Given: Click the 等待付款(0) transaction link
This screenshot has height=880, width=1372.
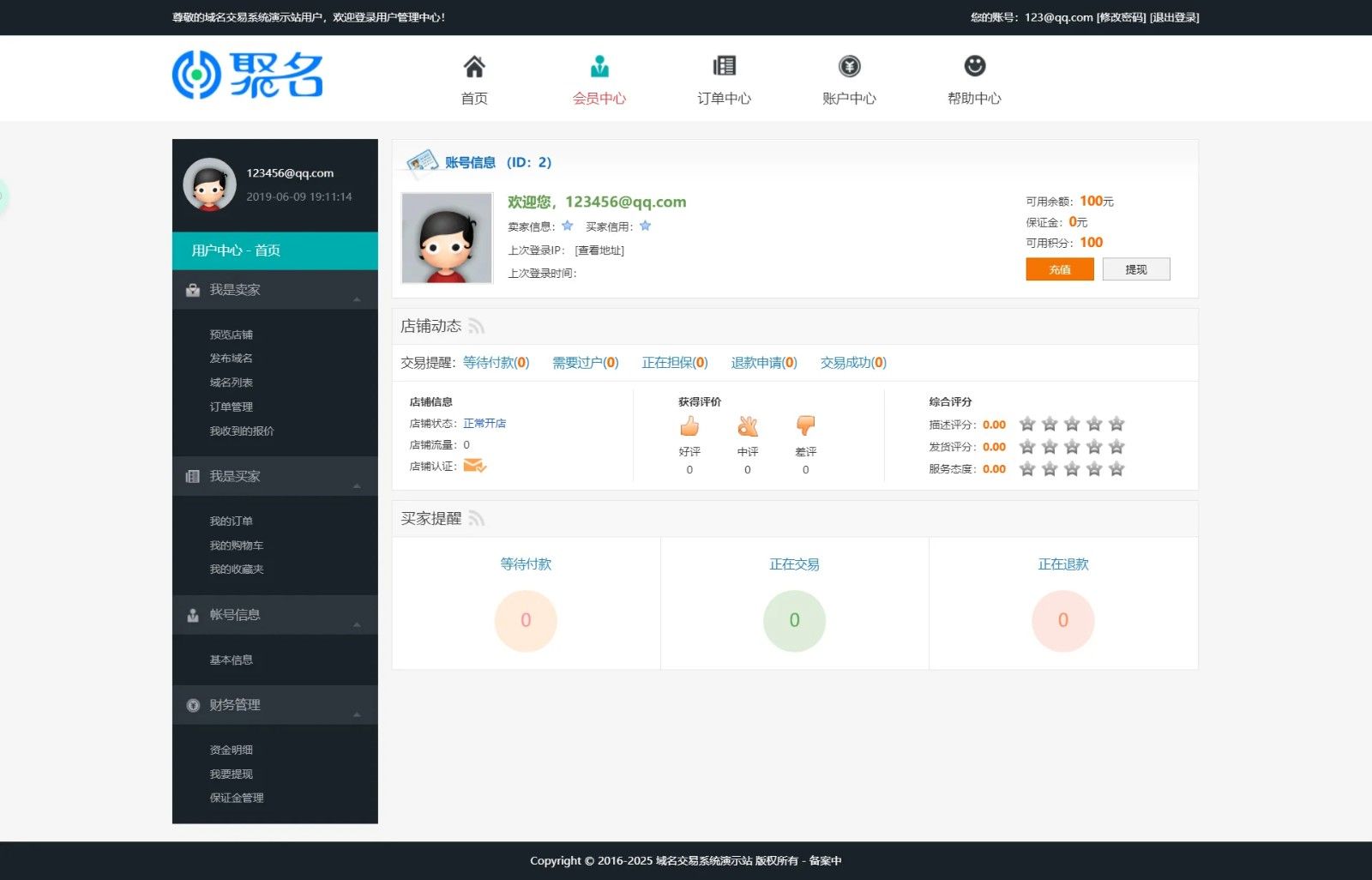Looking at the screenshot, I should pos(496,363).
